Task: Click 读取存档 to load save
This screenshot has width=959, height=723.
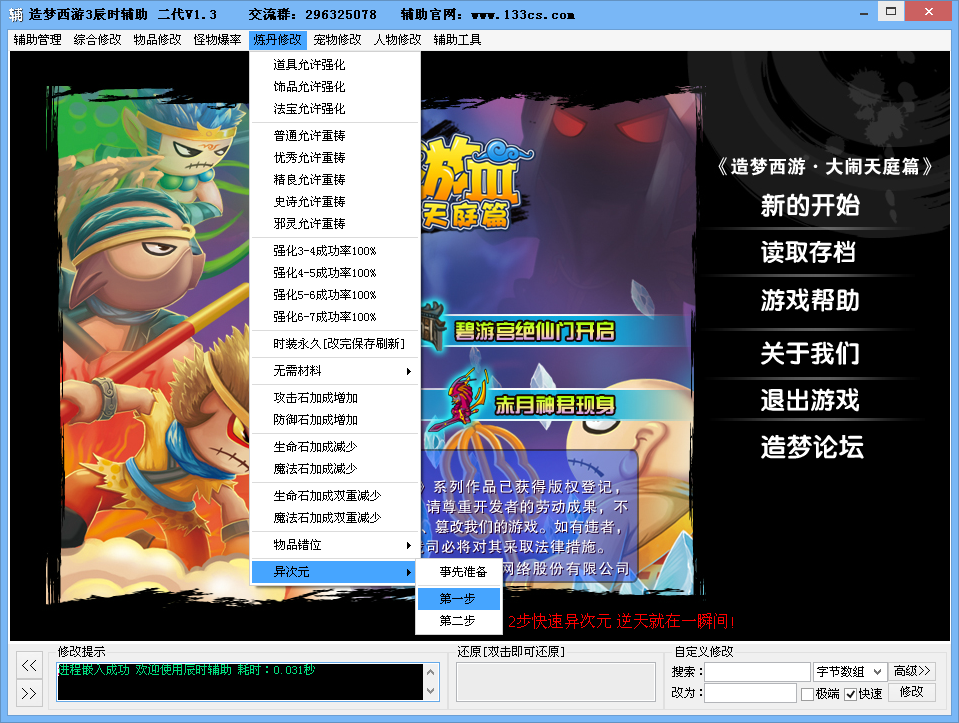Action: pyautogui.click(x=809, y=252)
